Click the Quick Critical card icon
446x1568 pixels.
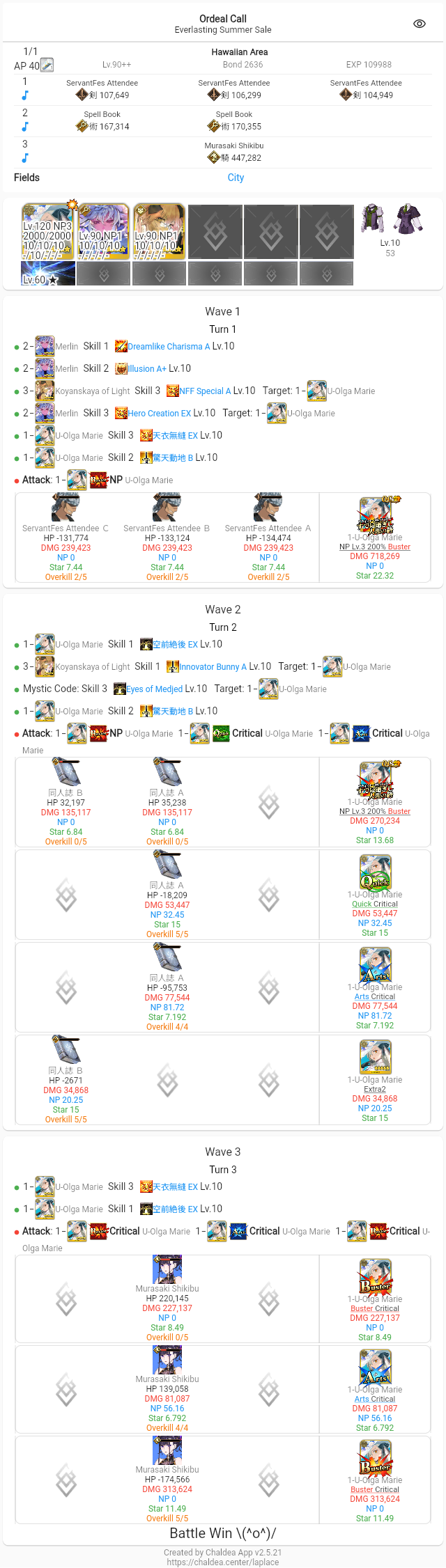pos(375,872)
